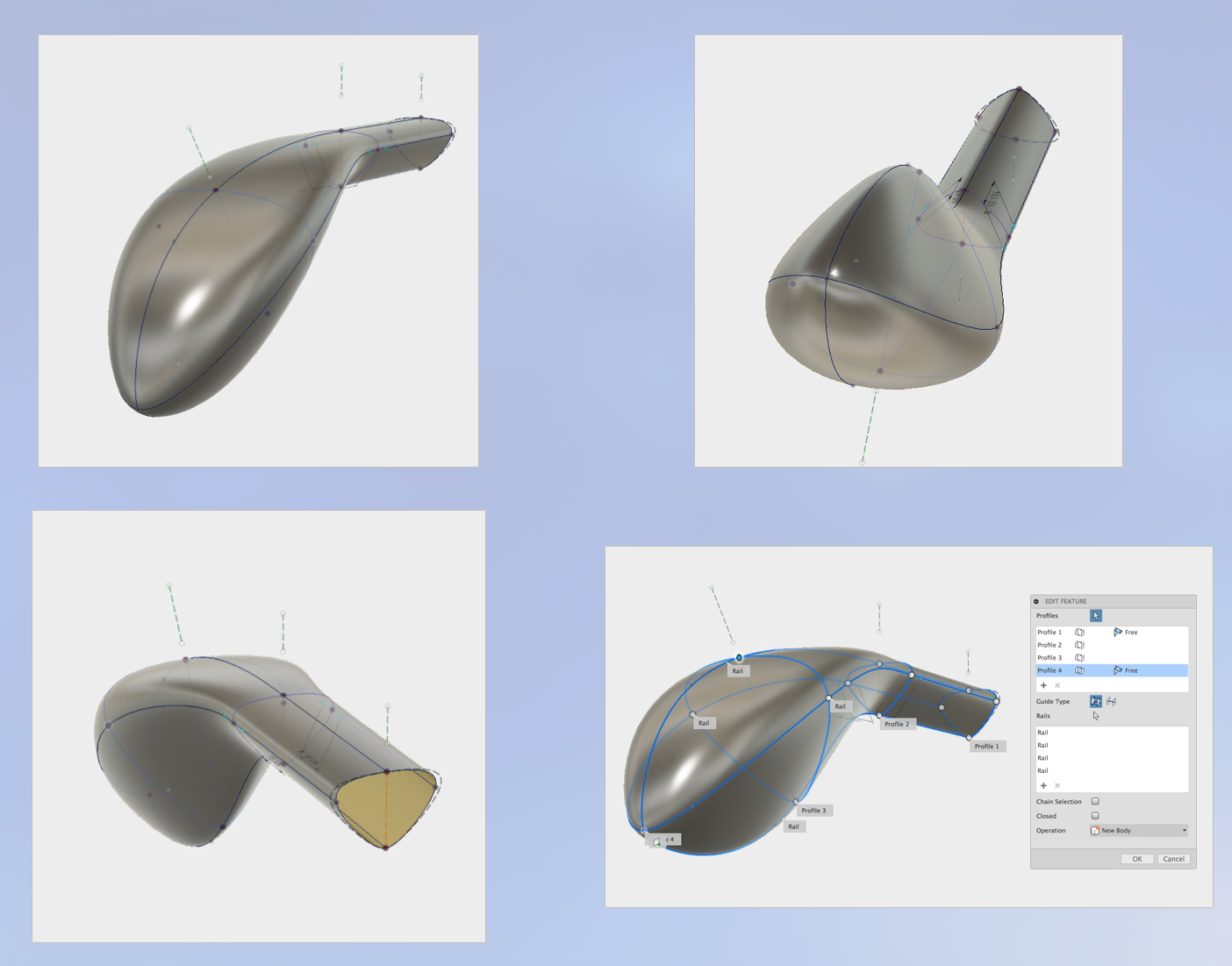Collapse the Edit Feature panel header
This screenshot has height=966, width=1232.
(1036, 600)
